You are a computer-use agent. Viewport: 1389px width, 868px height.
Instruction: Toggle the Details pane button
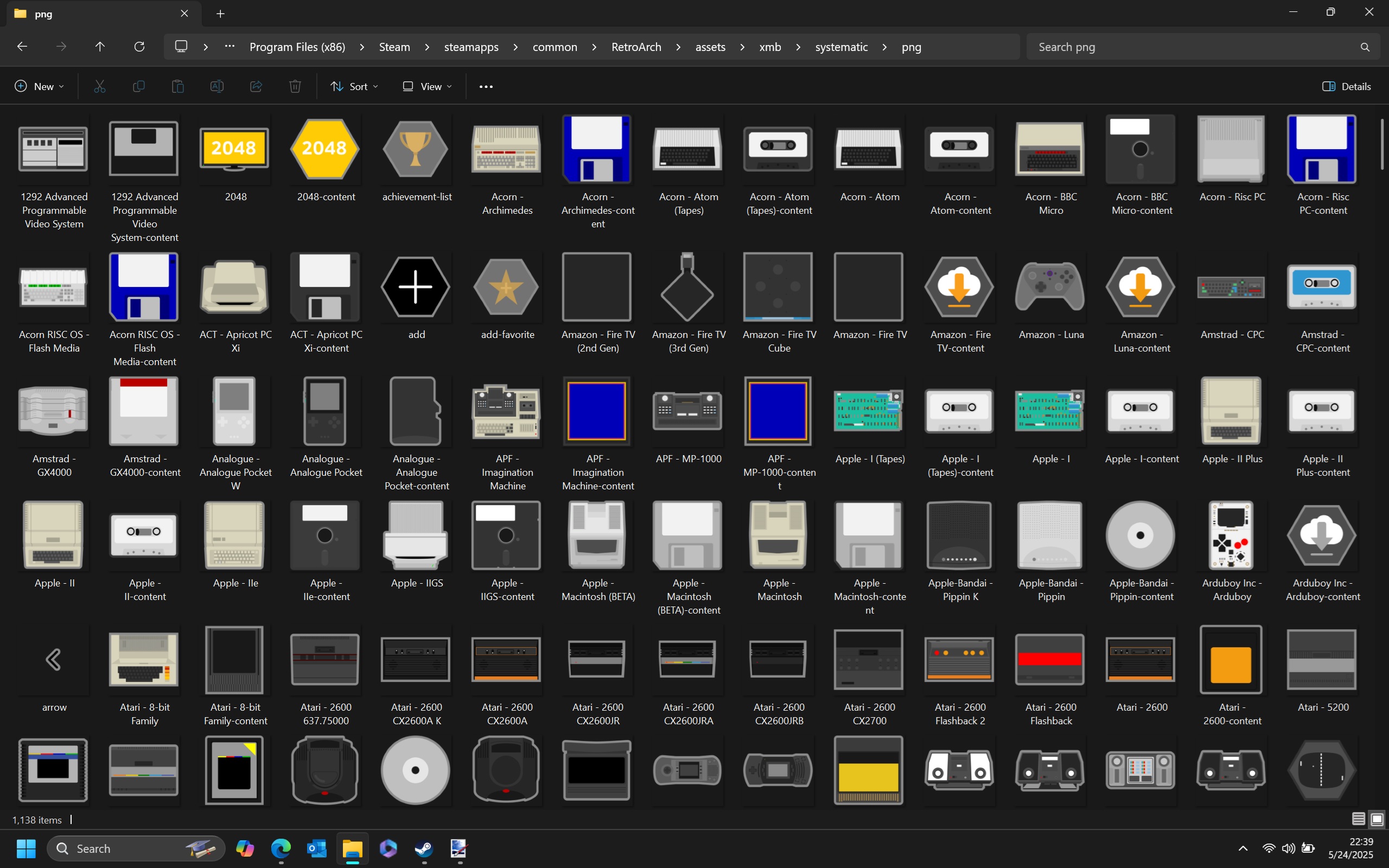(x=1347, y=86)
